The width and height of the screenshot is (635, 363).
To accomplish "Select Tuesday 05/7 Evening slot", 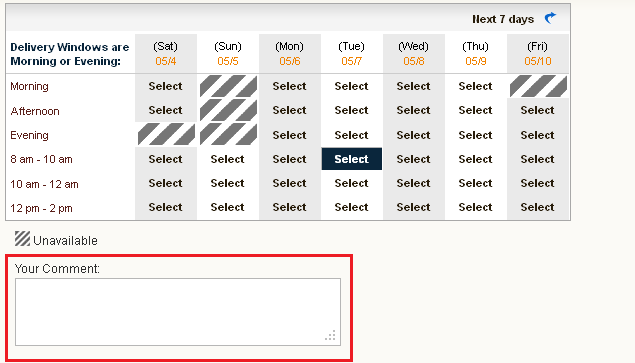I will [x=352, y=135].
